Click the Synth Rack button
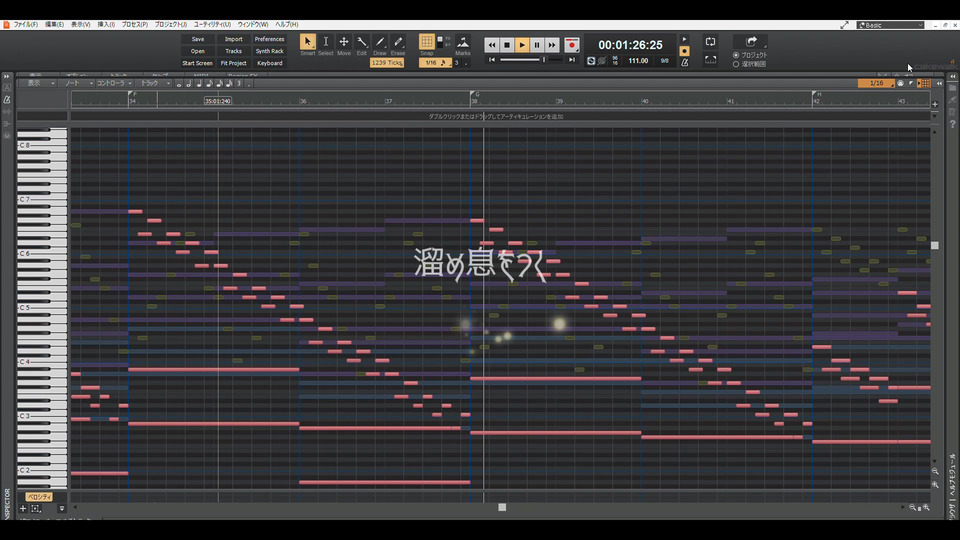This screenshot has height=540, width=960. click(269, 51)
